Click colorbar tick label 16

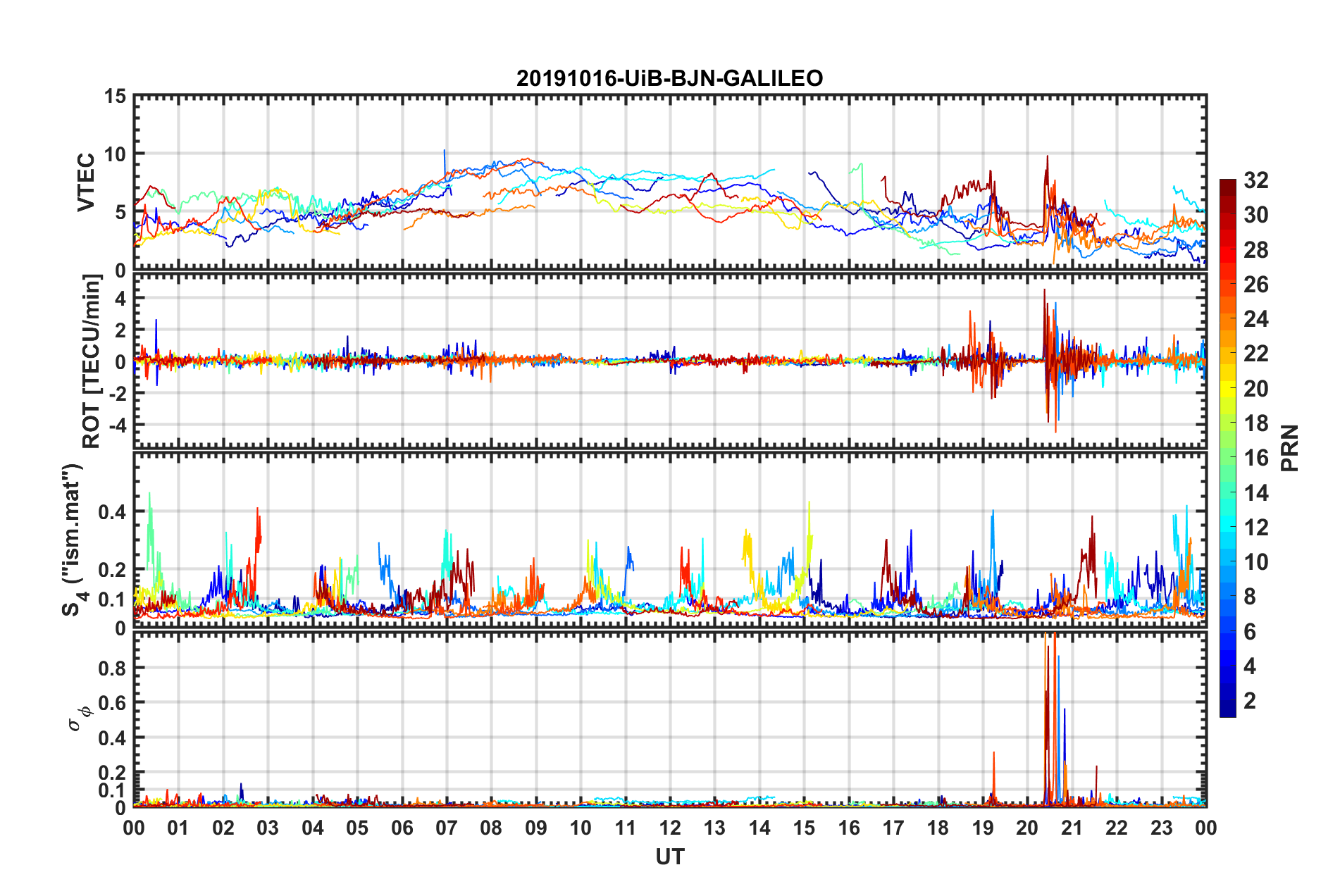(x=1255, y=458)
